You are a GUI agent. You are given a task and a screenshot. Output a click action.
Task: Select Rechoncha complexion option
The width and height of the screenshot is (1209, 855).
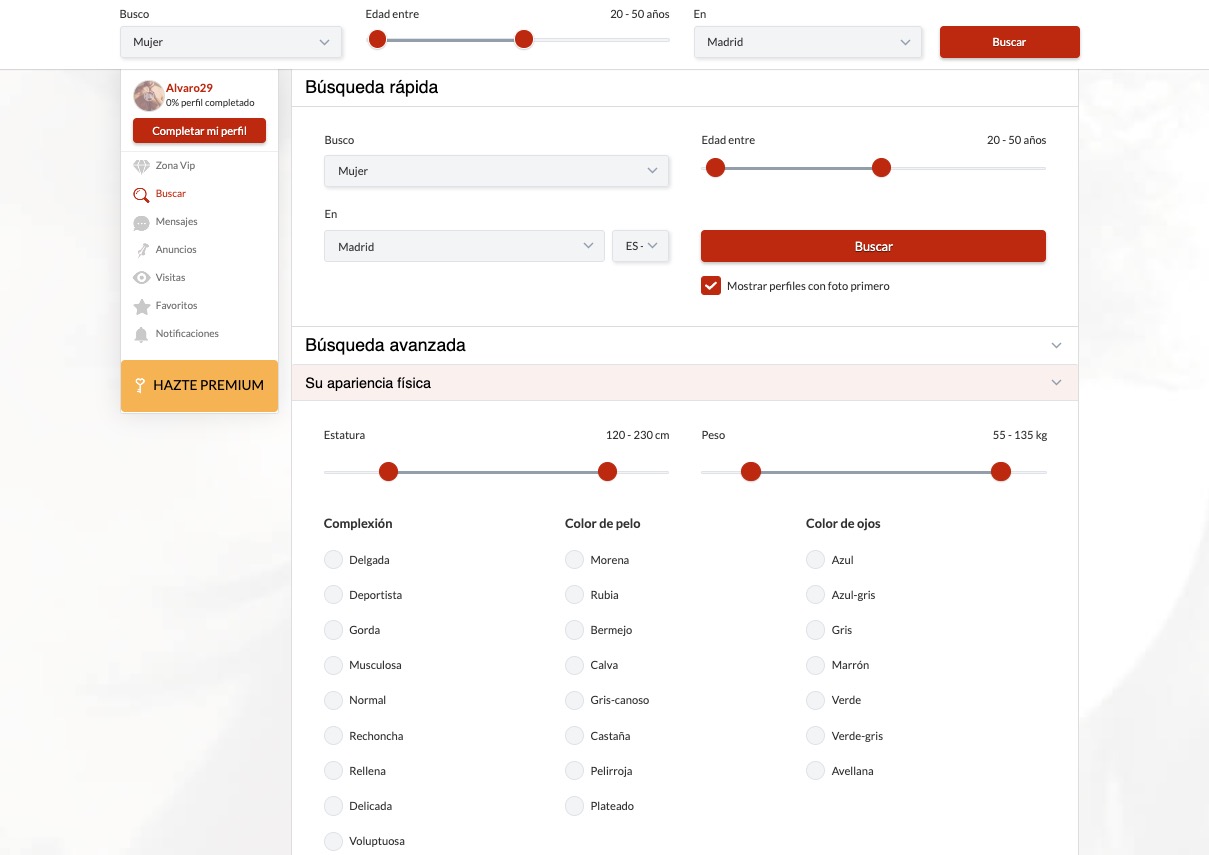tap(333, 736)
